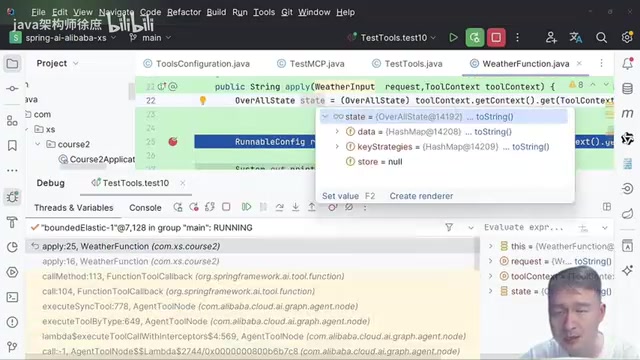Image resolution: width=640 pixels, height=360 pixels.
Task: Select the Course2Applicat… class in tree
Action: click(97, 159)
